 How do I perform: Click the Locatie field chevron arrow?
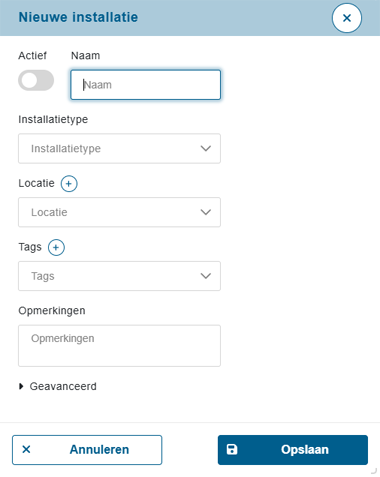[x=206, y=212]
